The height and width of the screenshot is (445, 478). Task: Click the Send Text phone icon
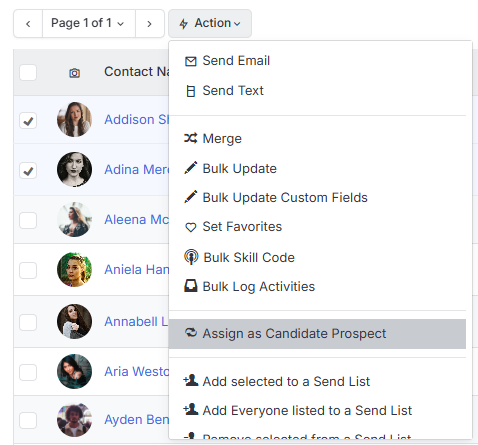pos(191,91)
